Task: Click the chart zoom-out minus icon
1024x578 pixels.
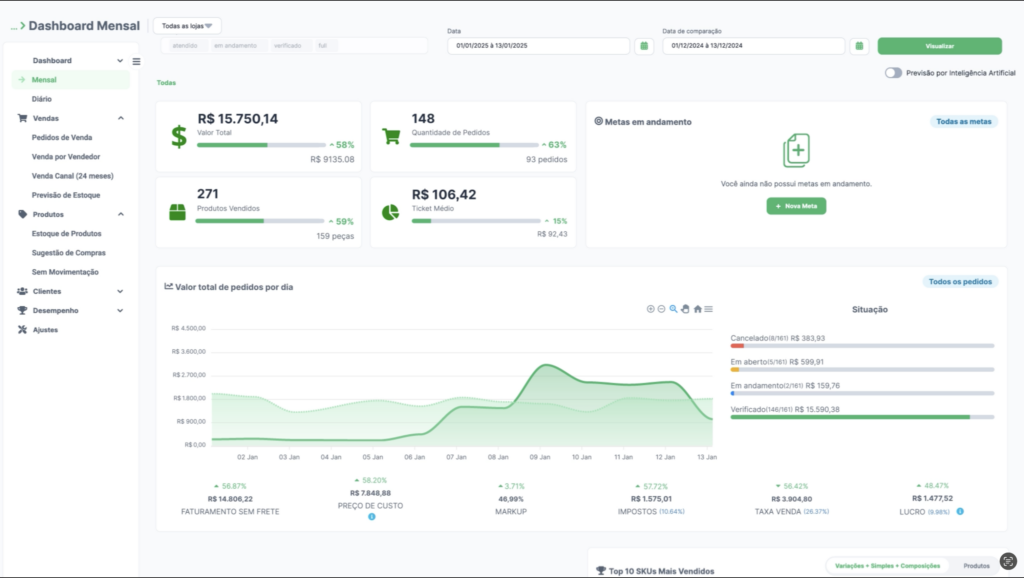Action: pos(661,309)
